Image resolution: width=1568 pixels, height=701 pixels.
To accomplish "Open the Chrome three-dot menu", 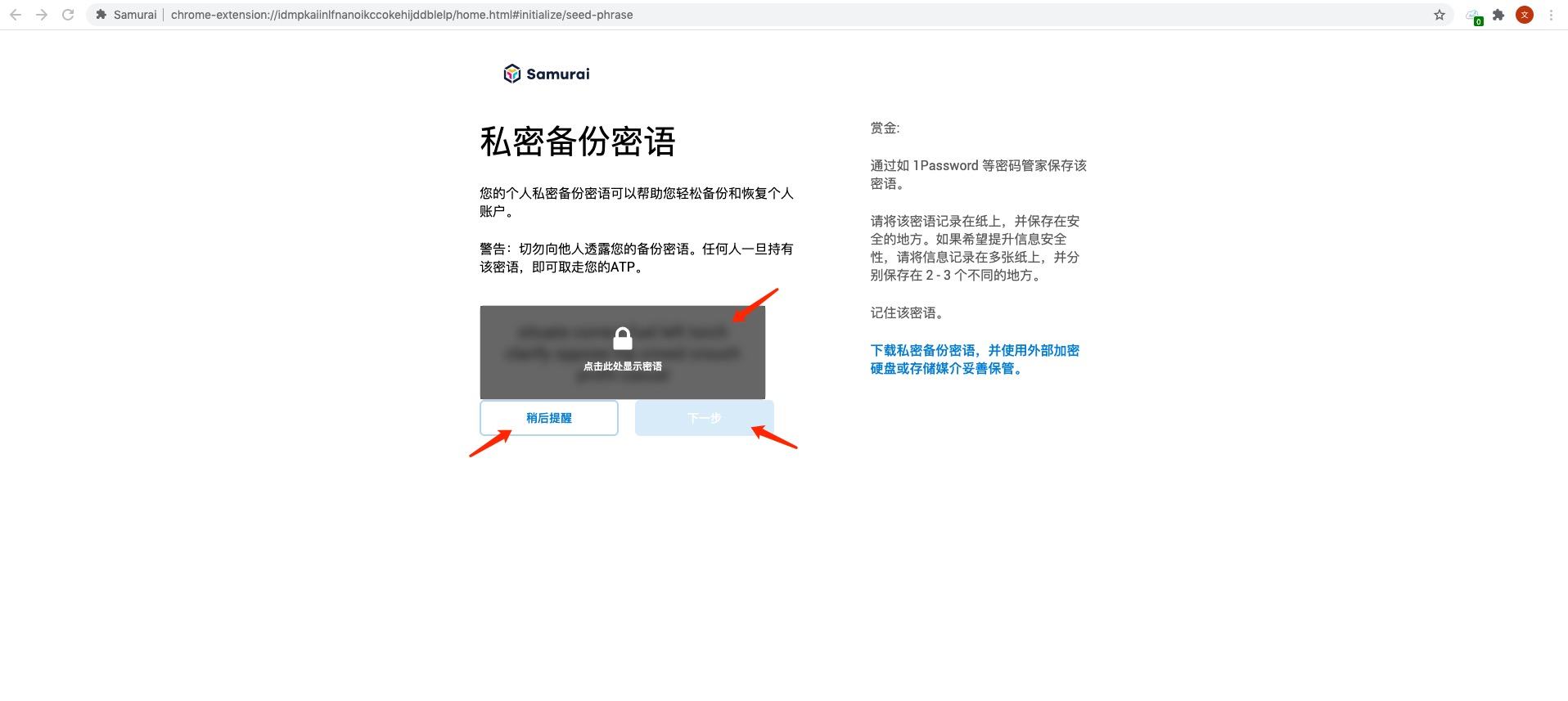I will (x=1551, y=15).
